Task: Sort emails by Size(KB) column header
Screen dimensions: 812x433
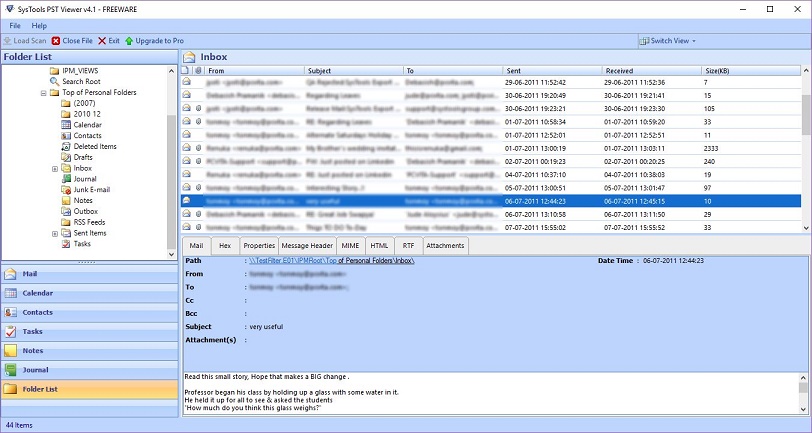Action: pyautogui.click(x=717, y=70)
